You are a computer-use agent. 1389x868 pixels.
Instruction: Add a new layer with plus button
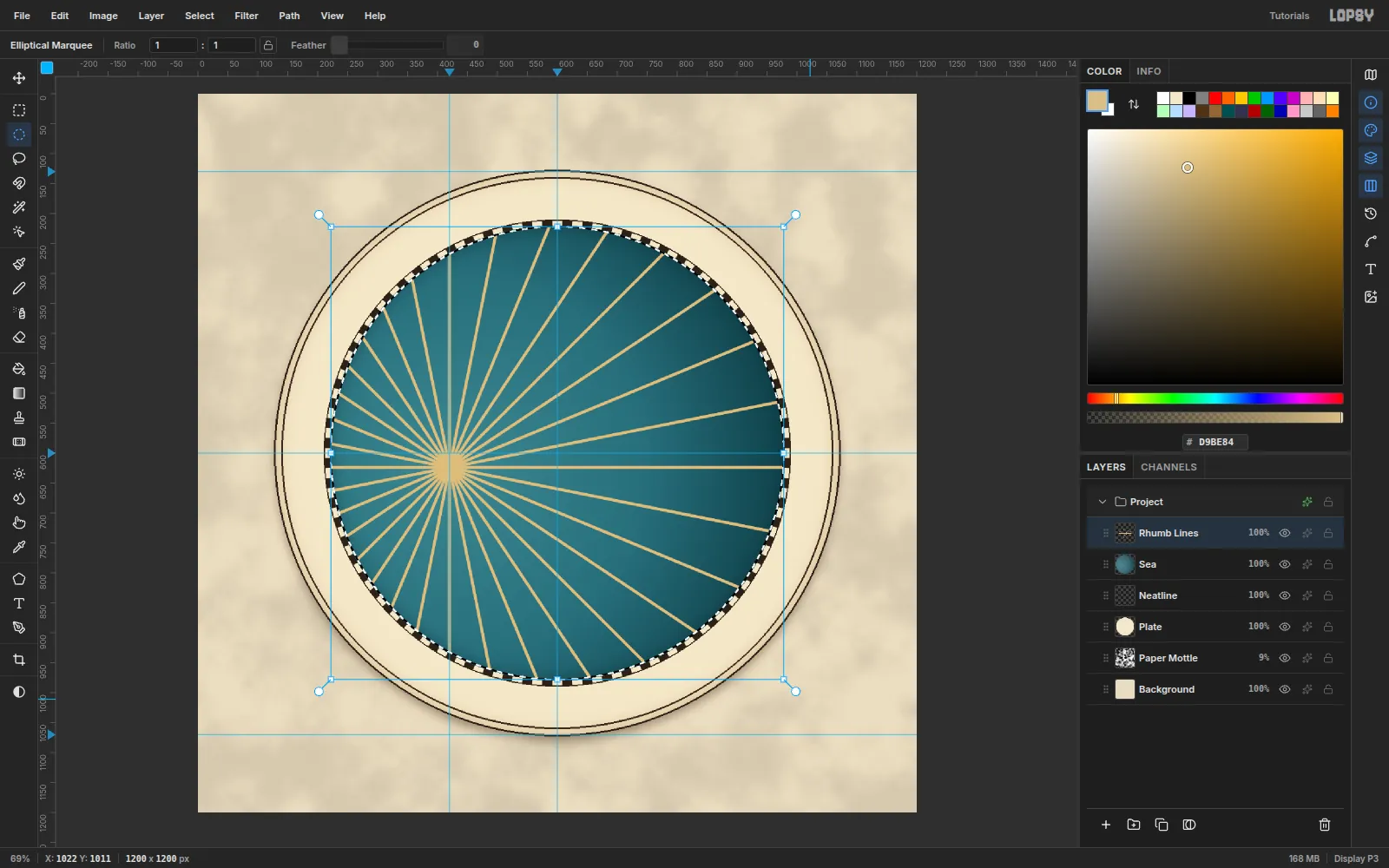[1106, 825]
